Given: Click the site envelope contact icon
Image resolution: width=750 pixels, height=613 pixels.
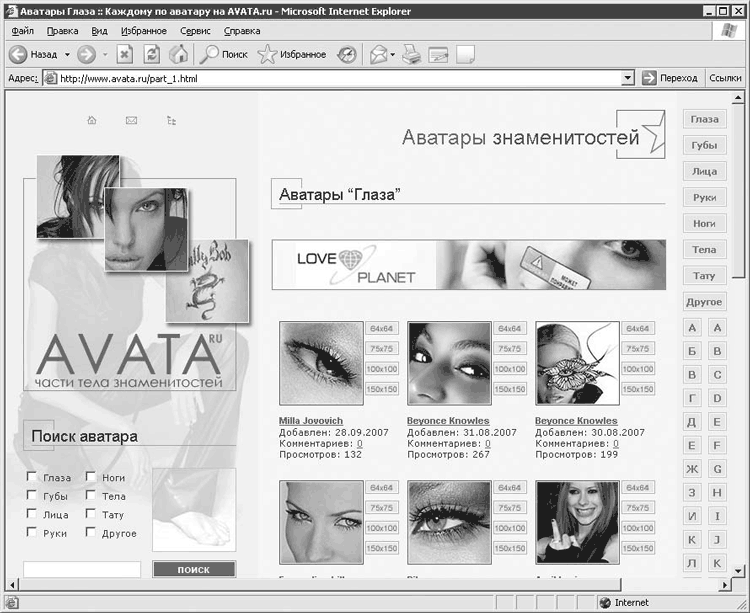Looking at the screenshot, I should [x=132, y=120].
